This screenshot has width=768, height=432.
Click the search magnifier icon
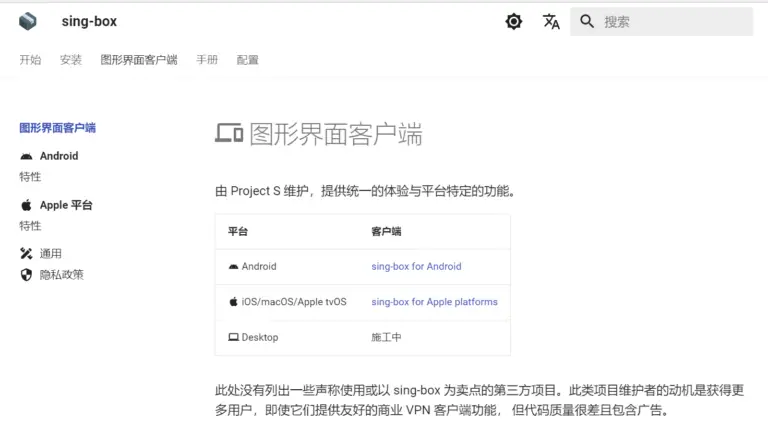pos(587,21)
